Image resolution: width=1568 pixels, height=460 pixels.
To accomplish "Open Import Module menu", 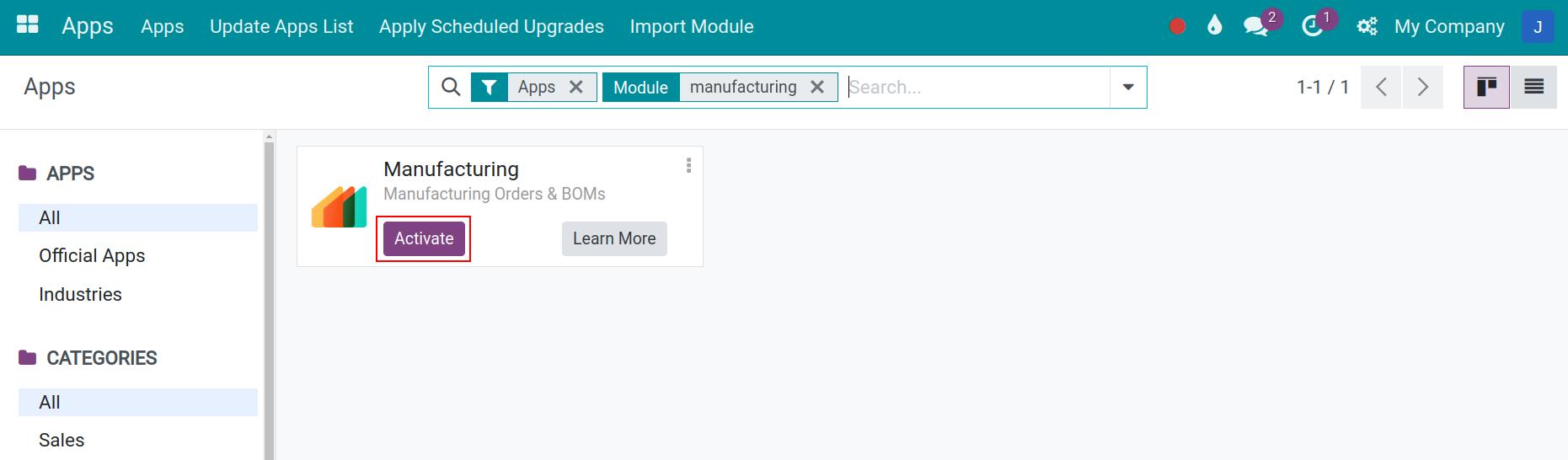I will coord(692,27).
